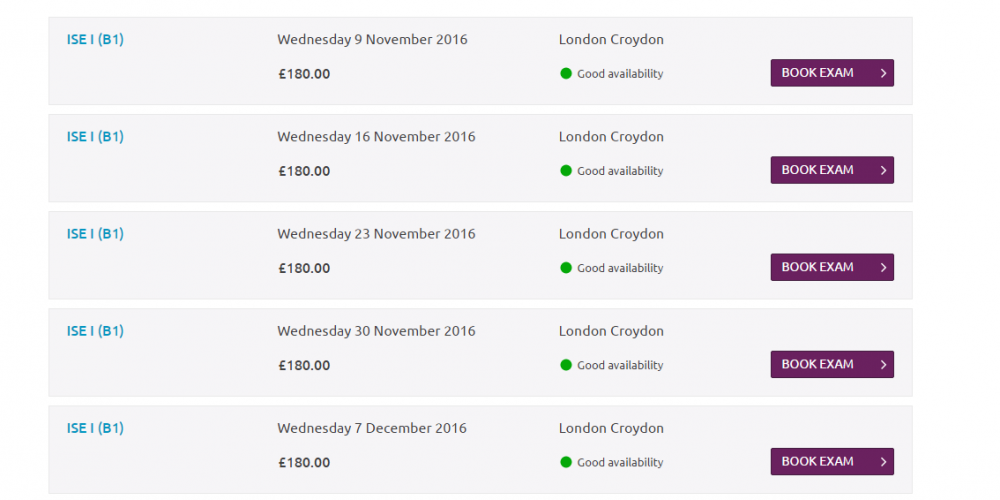The height and width of the screenshot is (500, 1000).
Task: Click green availability dot for 9 November
Action: click(566, 73)
